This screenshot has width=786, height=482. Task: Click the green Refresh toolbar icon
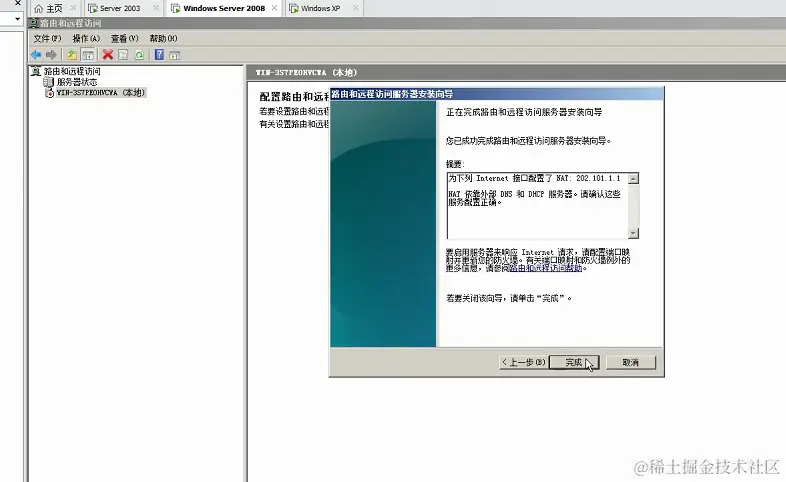(139, 55)
